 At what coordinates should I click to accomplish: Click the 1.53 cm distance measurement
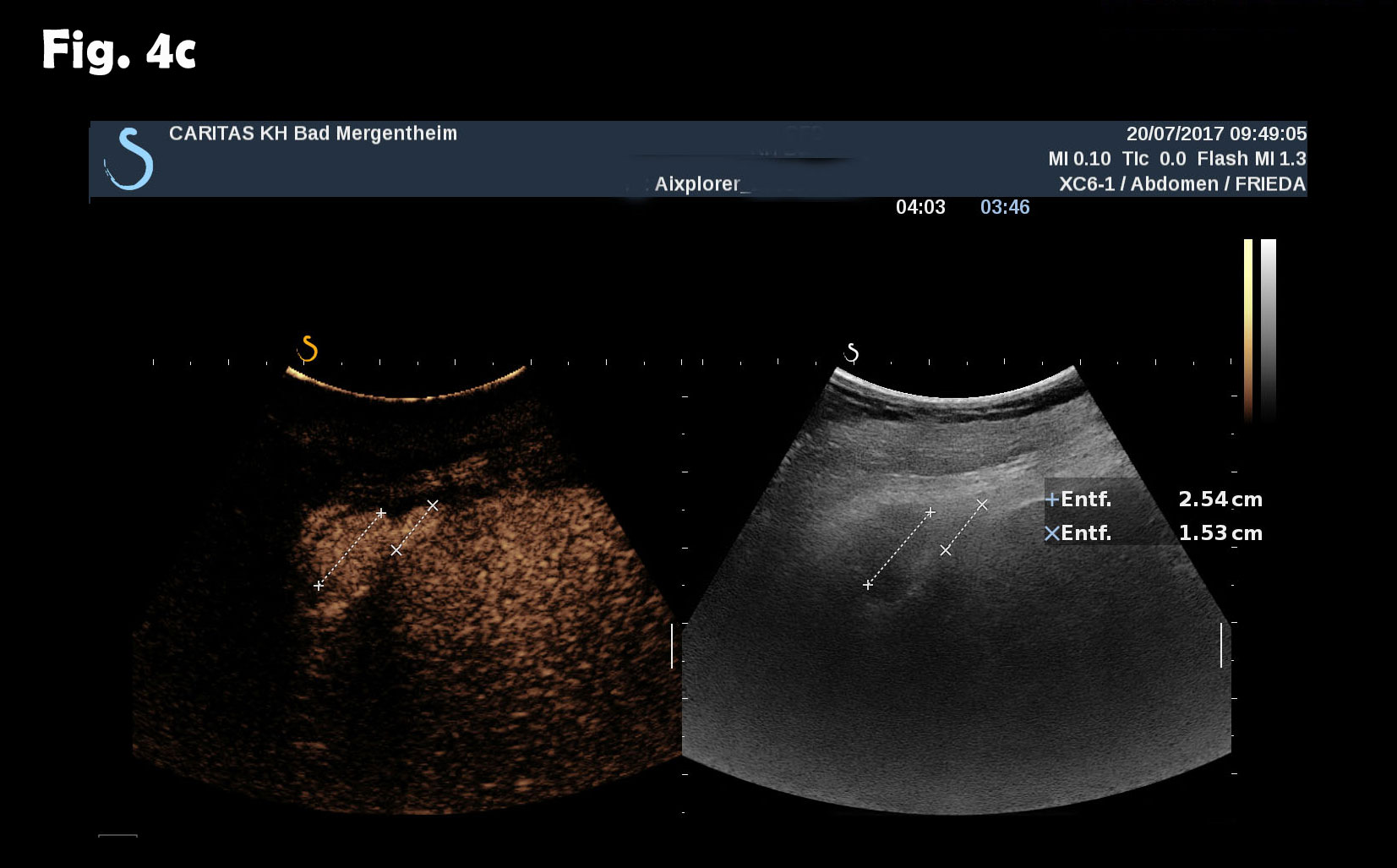pyautogui.click(x=1220, y=533)
